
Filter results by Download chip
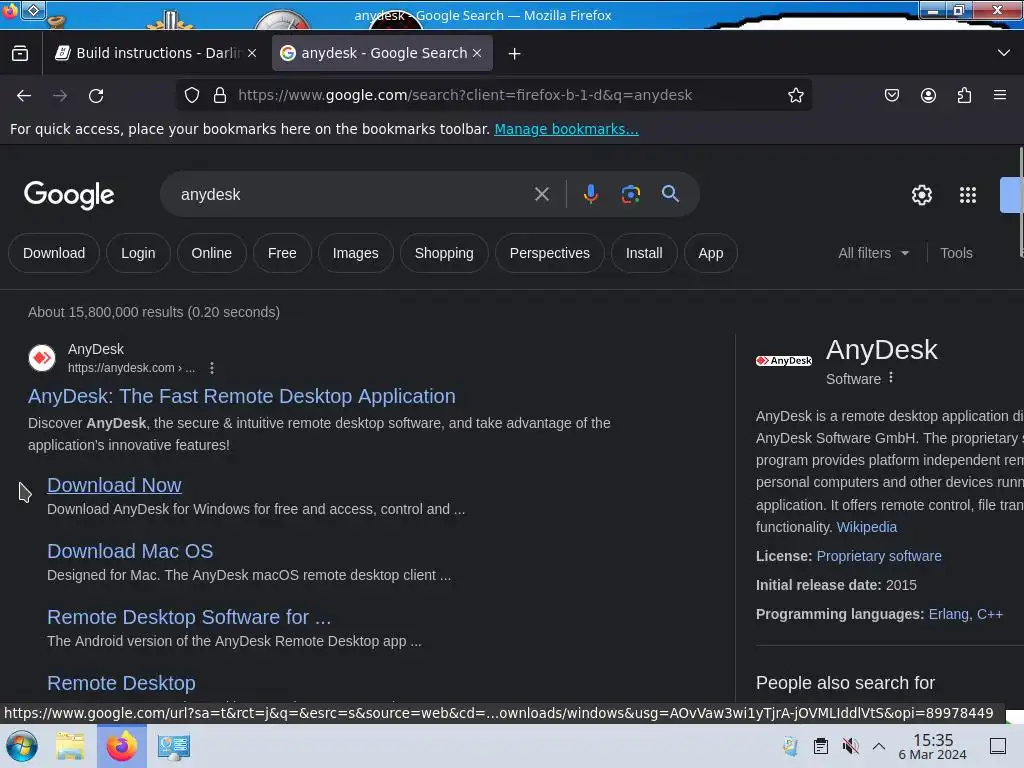click(54, 253)
